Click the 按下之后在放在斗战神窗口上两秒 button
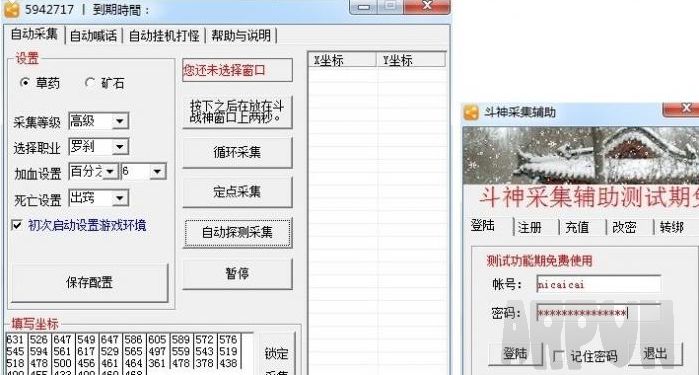Viewport: 699px width, 375px height. 237,112
